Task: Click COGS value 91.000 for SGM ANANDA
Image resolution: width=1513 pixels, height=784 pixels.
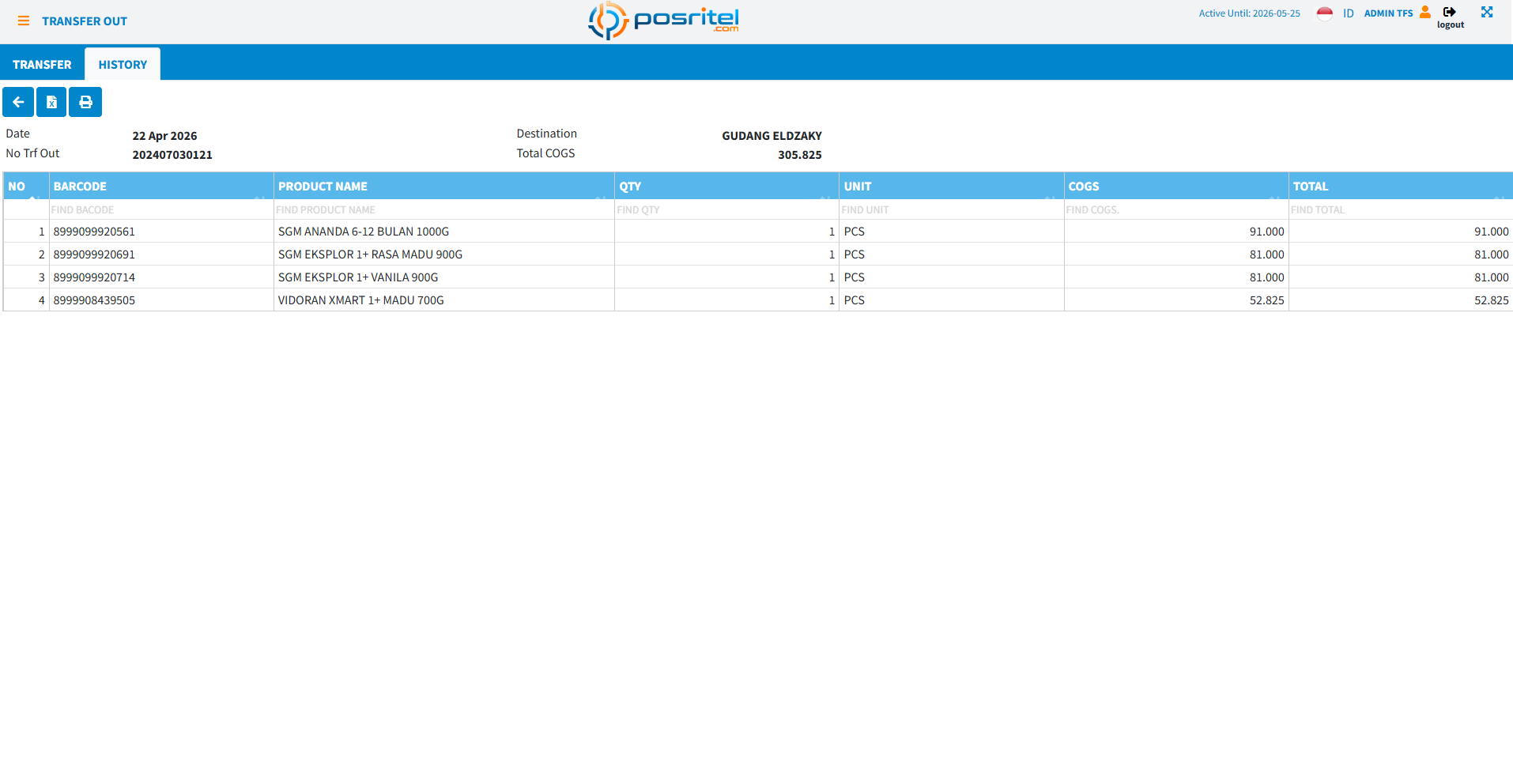Action: pyautogui.click(x=1266, y=232)
